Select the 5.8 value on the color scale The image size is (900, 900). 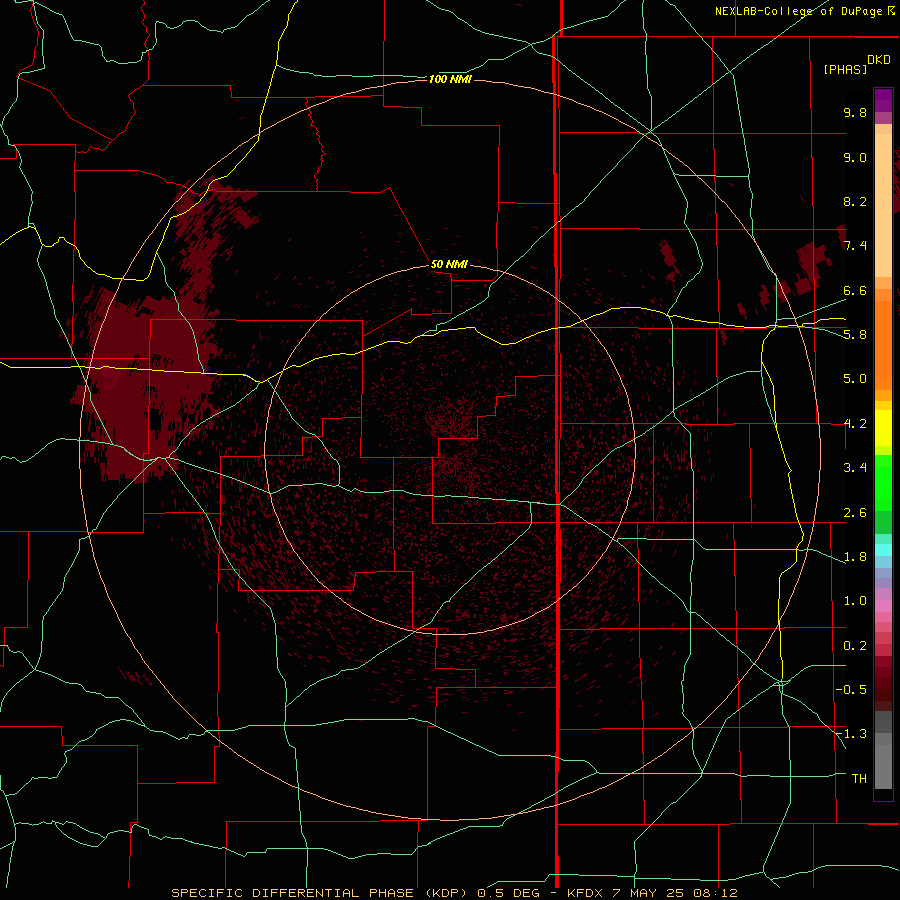(x=855, y=335)
